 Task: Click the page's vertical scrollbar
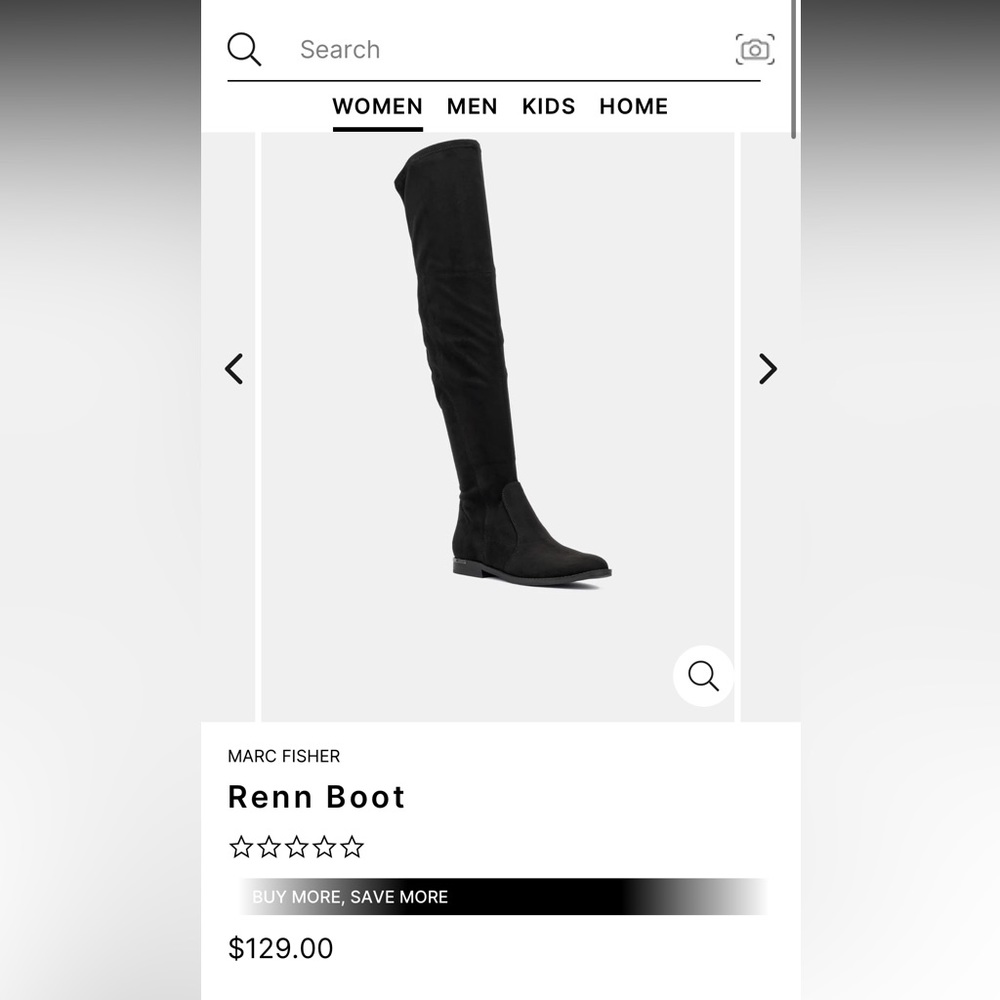coord(794,70)
